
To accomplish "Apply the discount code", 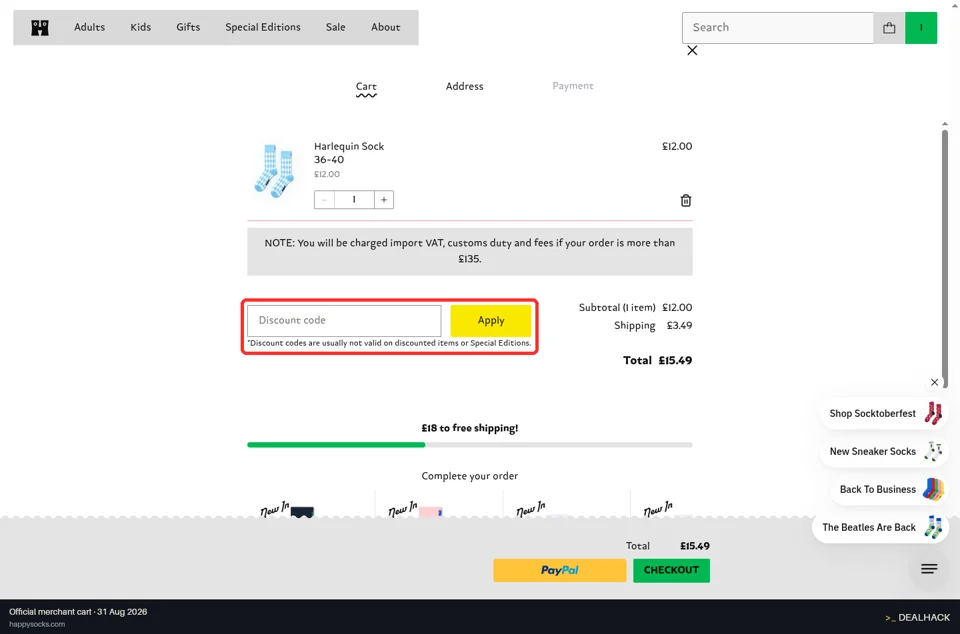I will [491, 320].
